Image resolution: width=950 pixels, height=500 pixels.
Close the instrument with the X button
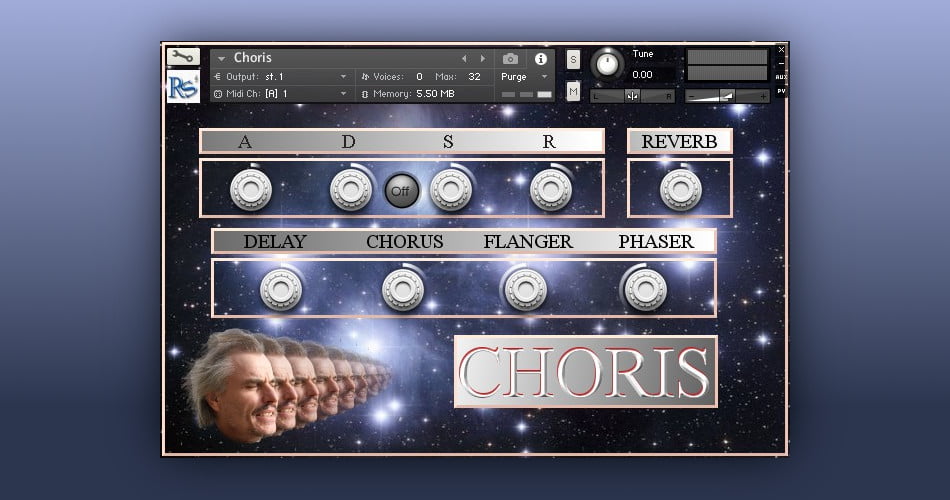pos(781,50)
